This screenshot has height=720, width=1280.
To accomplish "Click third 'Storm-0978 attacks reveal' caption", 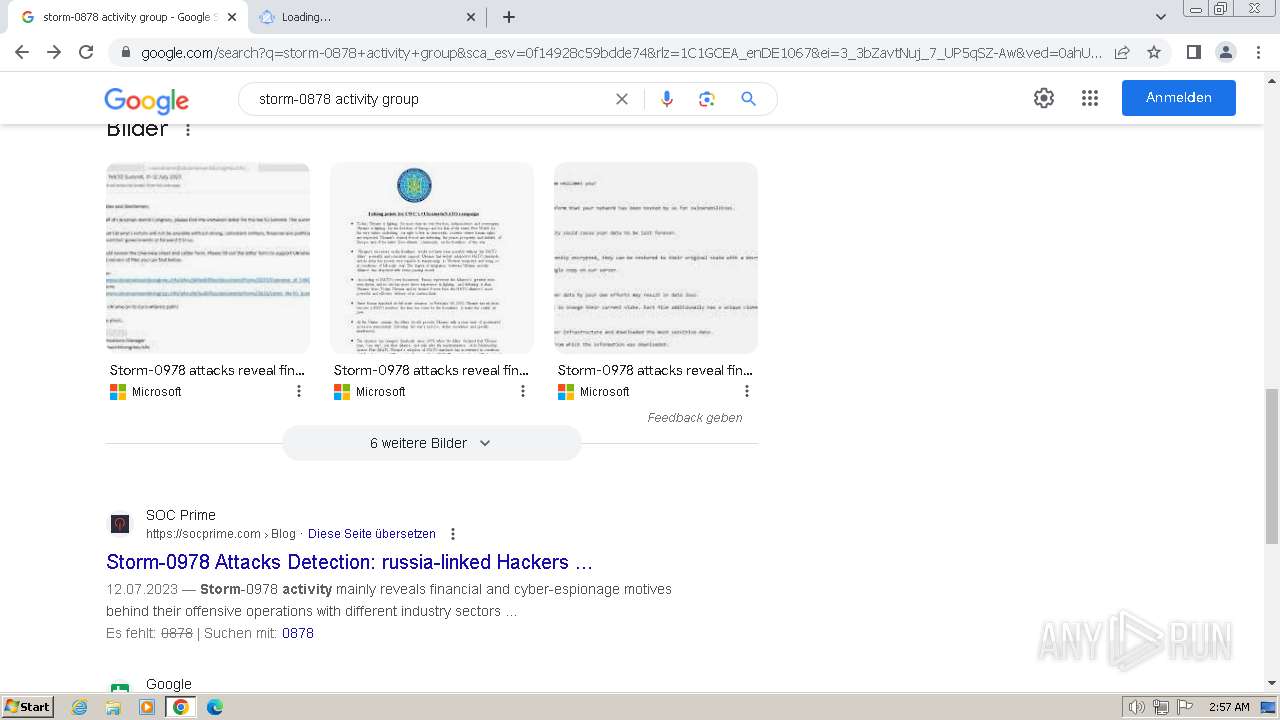I will click(656, 370).
